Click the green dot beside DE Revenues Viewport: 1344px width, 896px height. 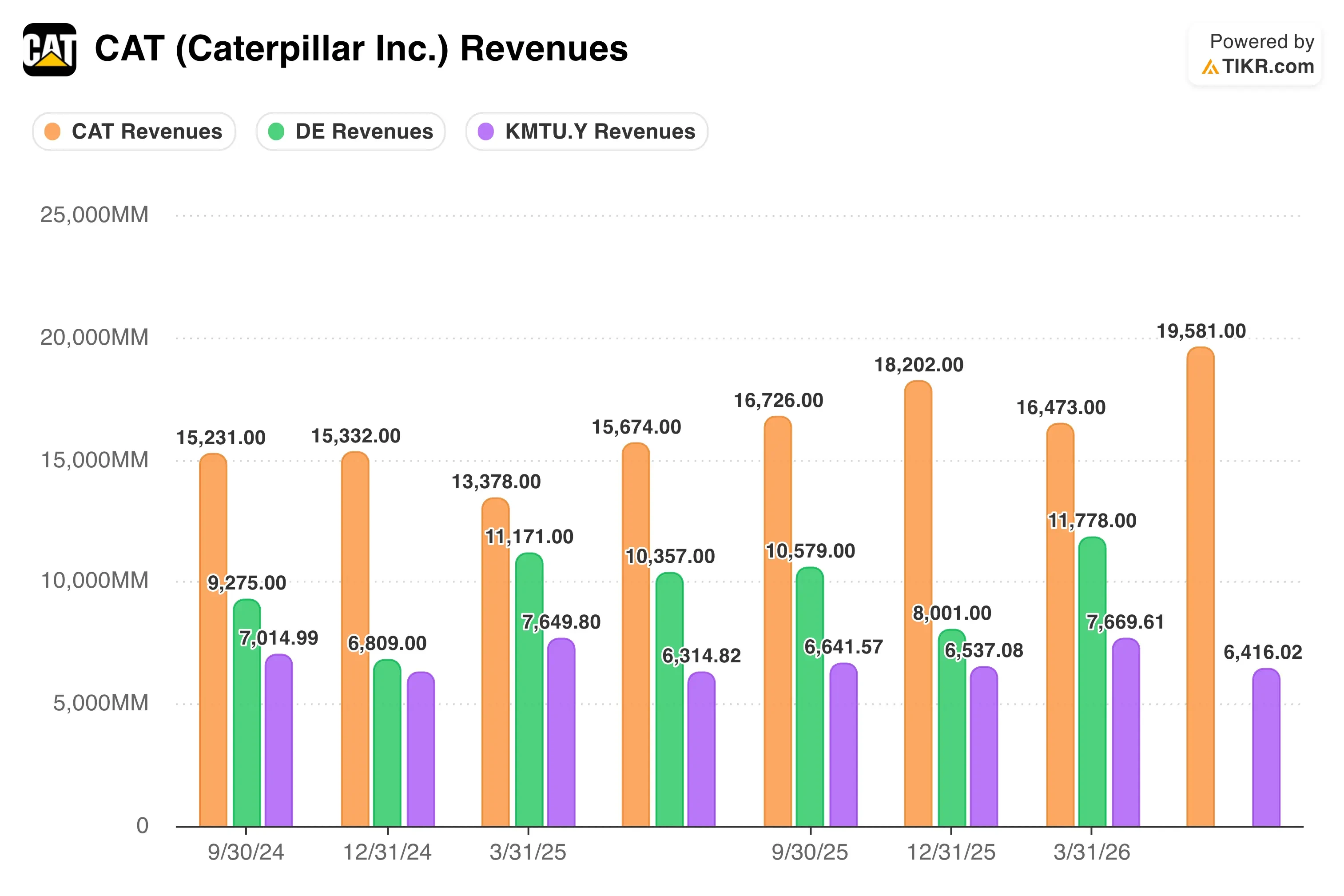click(276, 131)
